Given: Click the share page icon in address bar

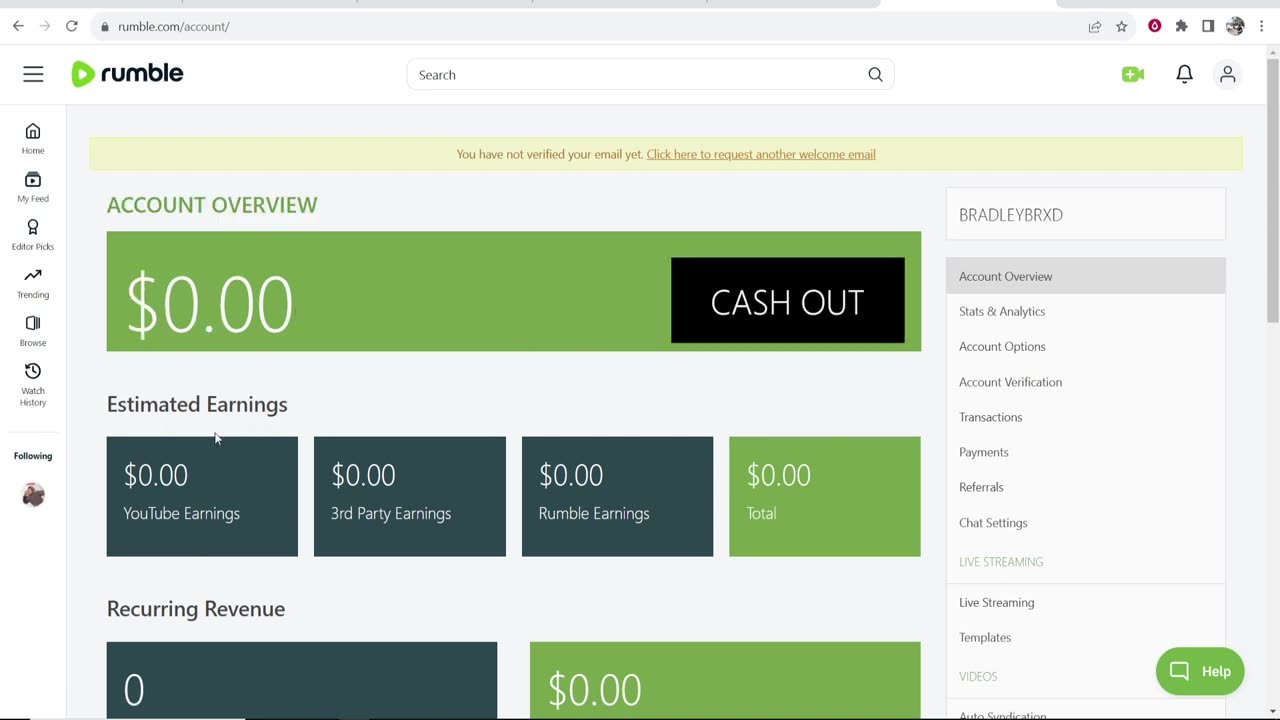Looking at the screenshot, I should click(1095, 27).
